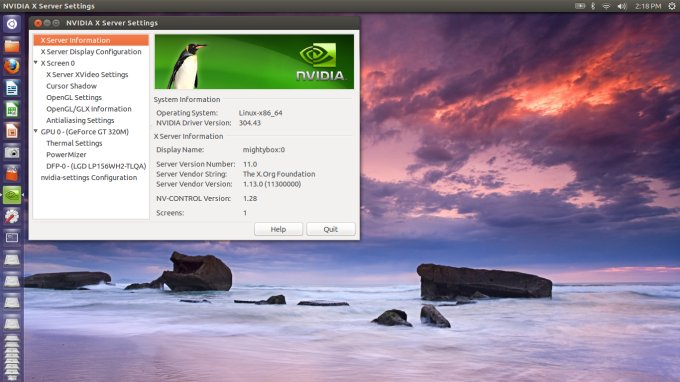Open Antialiasing Settings
The width and height of the screenshot is (680, 382).
pos(80,120)
